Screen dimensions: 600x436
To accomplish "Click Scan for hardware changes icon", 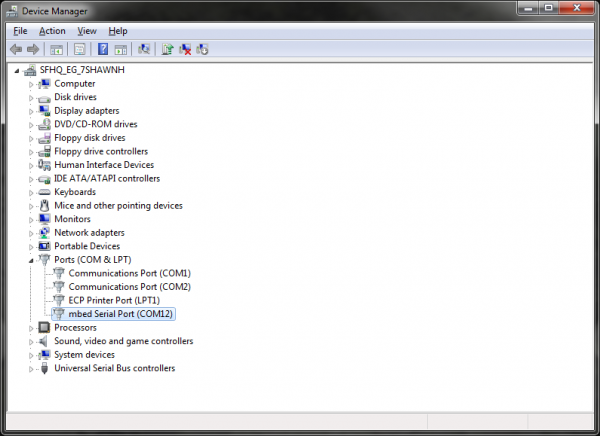I will tap(144, 49).
